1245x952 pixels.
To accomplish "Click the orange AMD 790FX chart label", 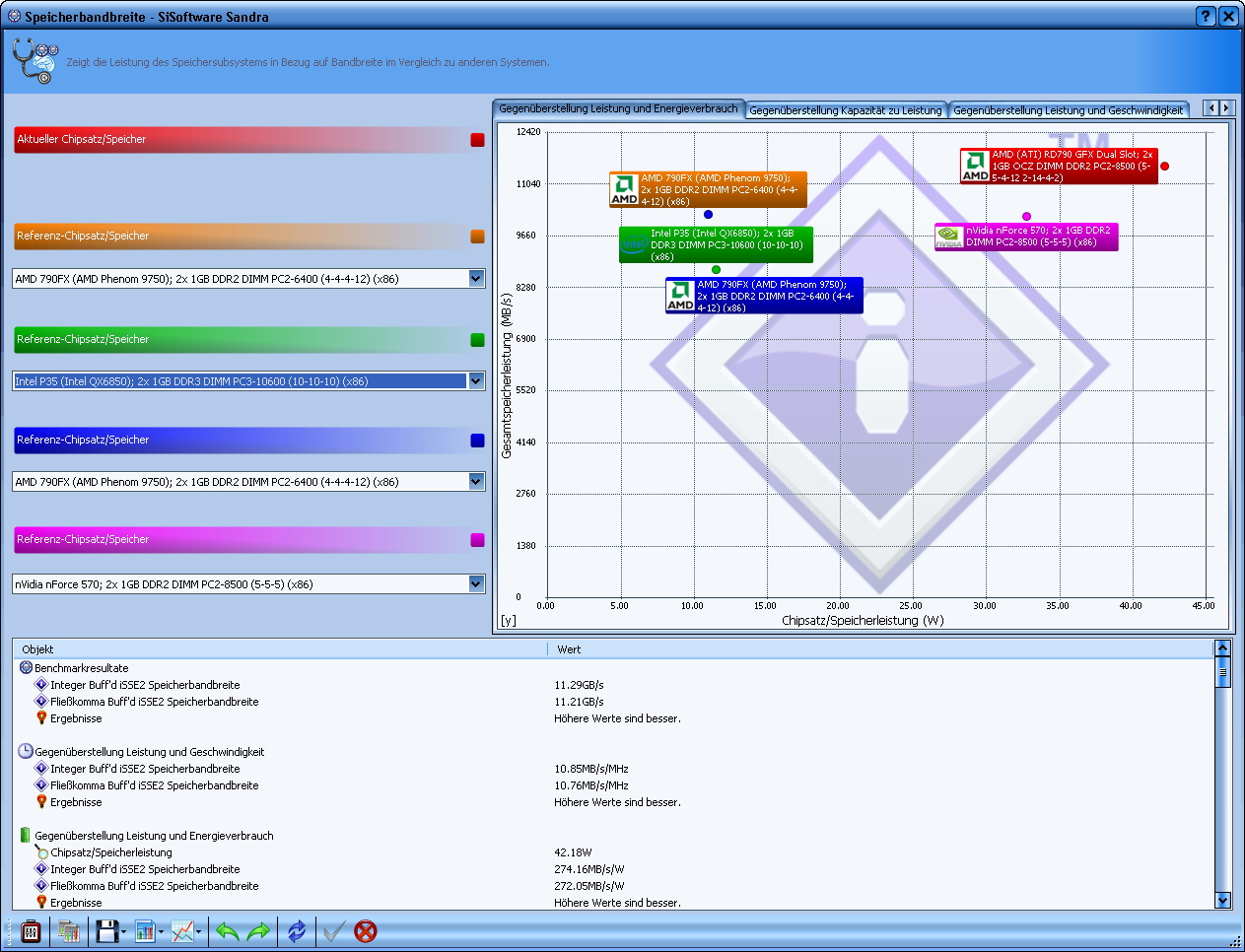I will 708,189.
